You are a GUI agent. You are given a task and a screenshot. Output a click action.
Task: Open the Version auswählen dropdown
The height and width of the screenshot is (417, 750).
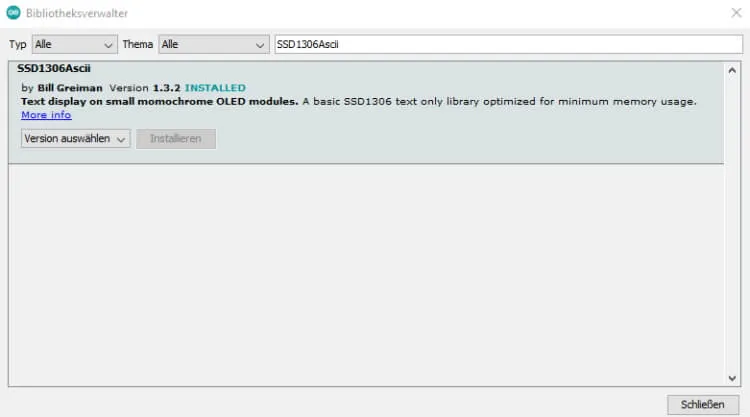pyautogui.click(x=76, y=139)
